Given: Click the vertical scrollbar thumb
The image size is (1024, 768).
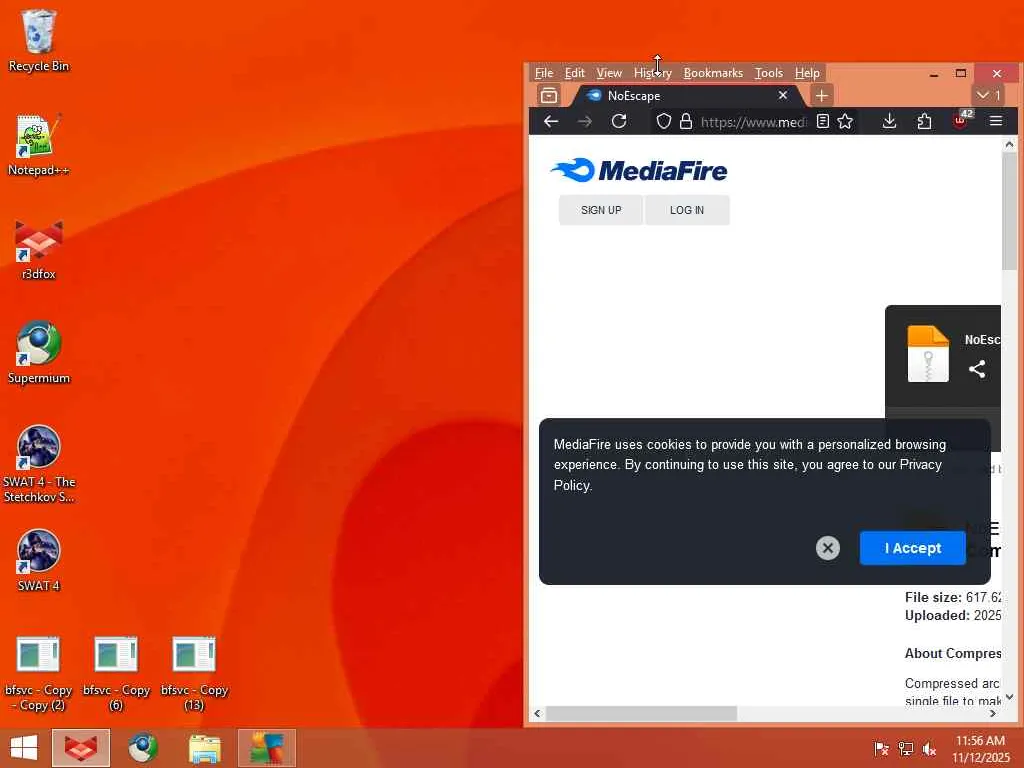Looking at the screenshot, I should tap(1010, 212).
